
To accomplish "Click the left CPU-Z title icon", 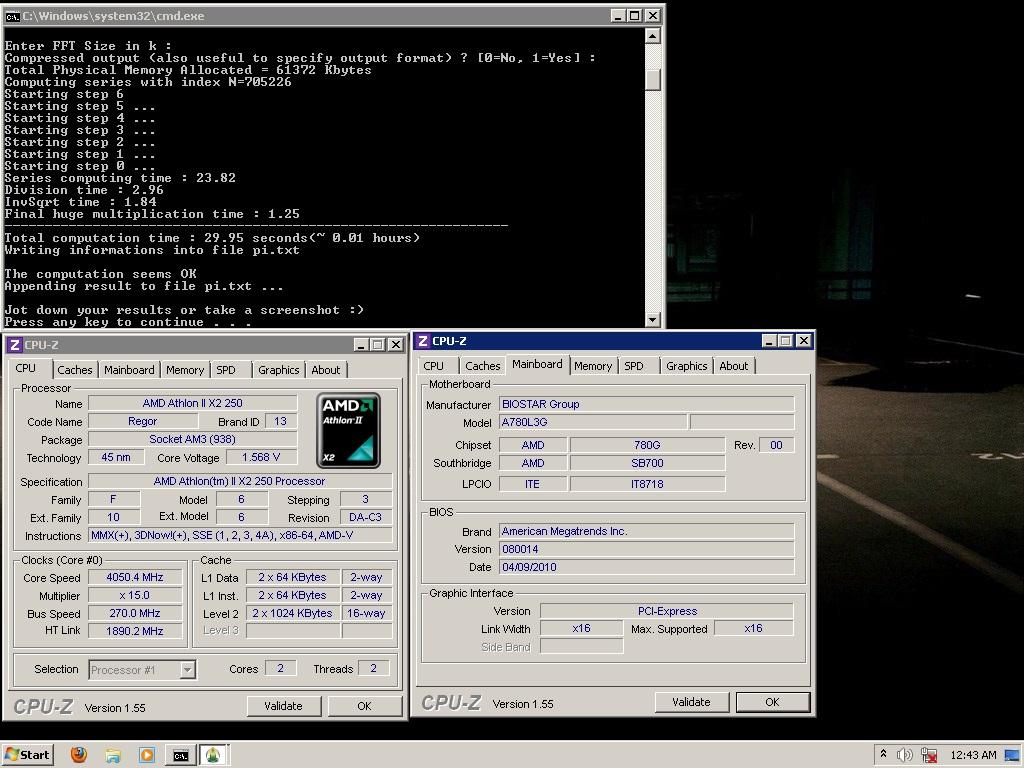I will (x=14, y=345).
